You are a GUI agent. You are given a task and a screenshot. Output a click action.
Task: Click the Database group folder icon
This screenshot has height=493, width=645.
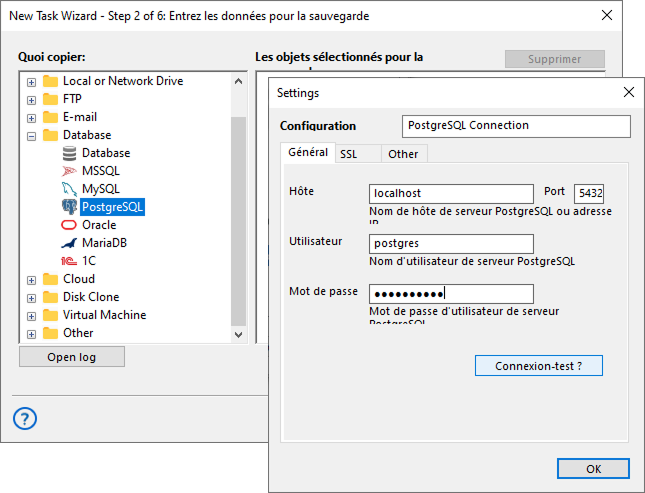[50, 135]
